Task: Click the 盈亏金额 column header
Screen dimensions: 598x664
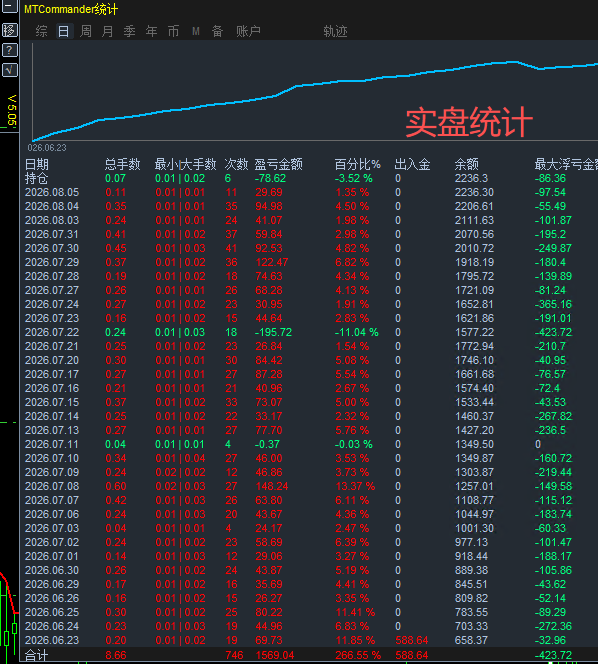Action: (x=278, y=164)
